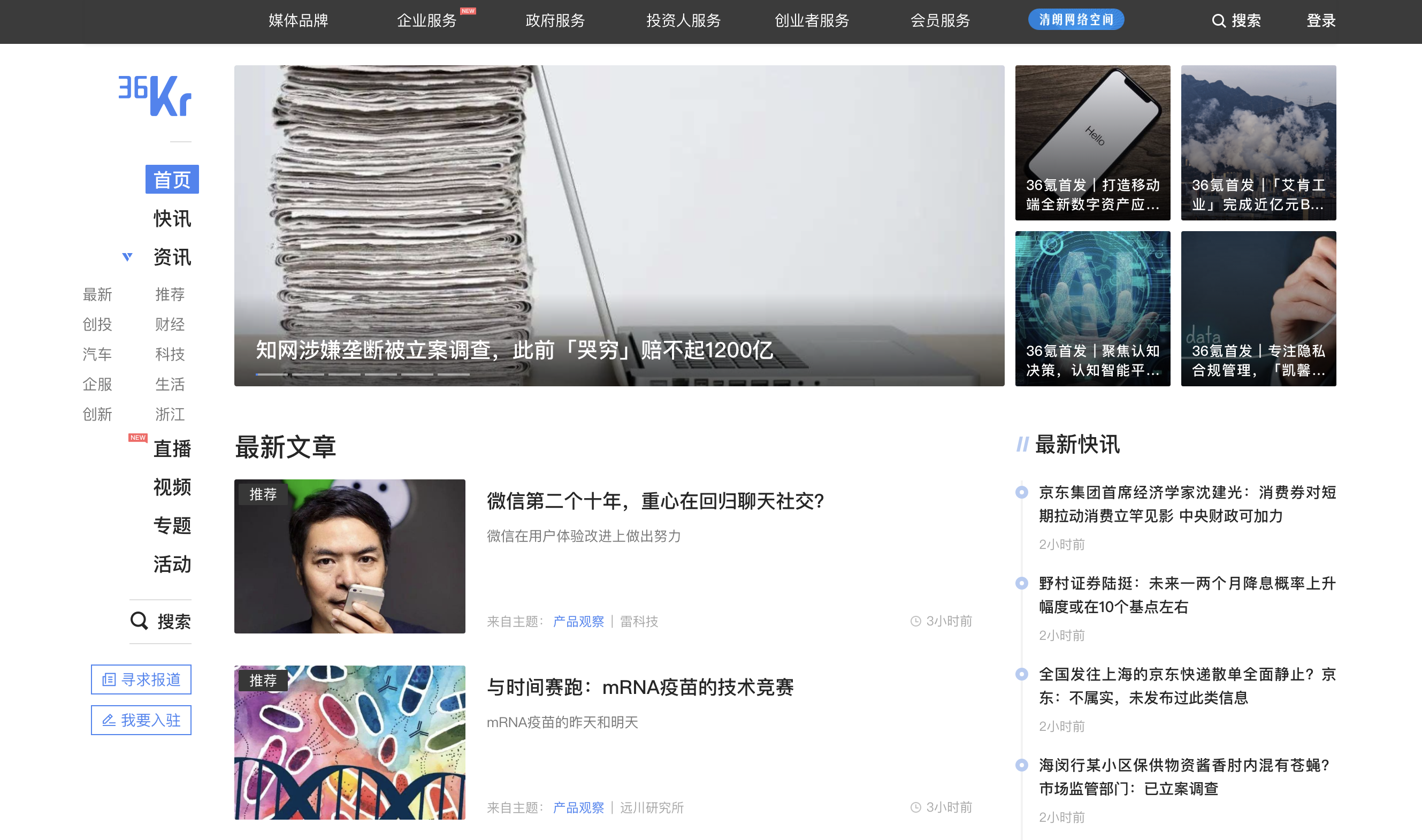
Task: Open the 专注隐私合规管理 card
Action: tap(1258, 309)
